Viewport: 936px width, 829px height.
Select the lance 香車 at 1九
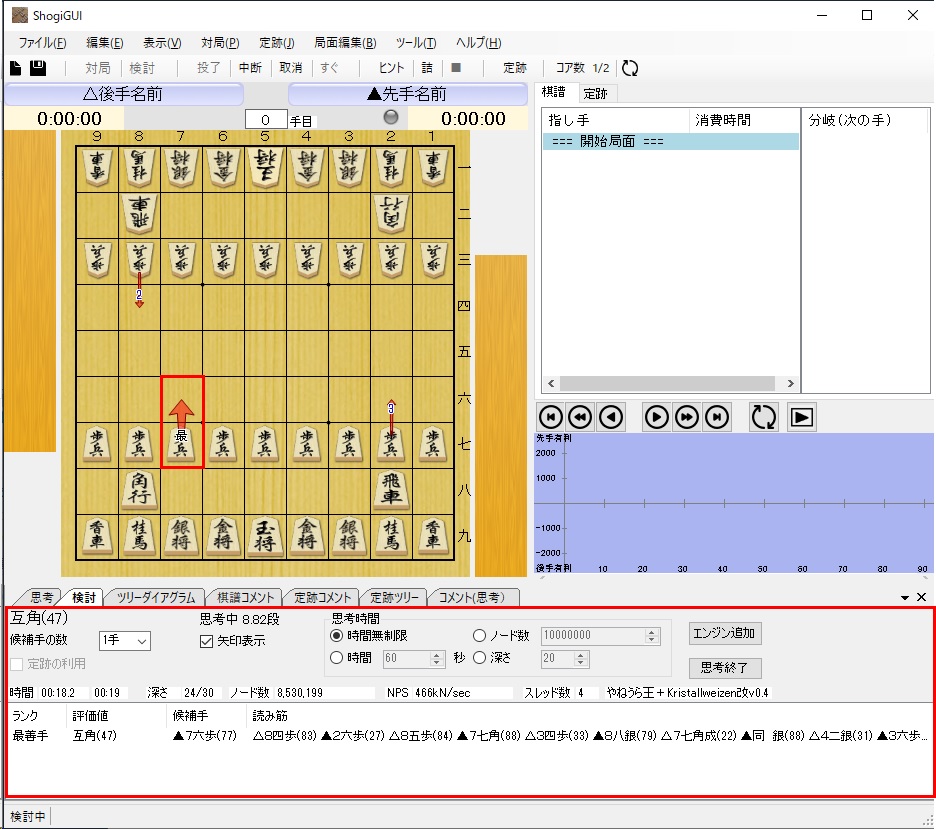click(x=433, y=535)
